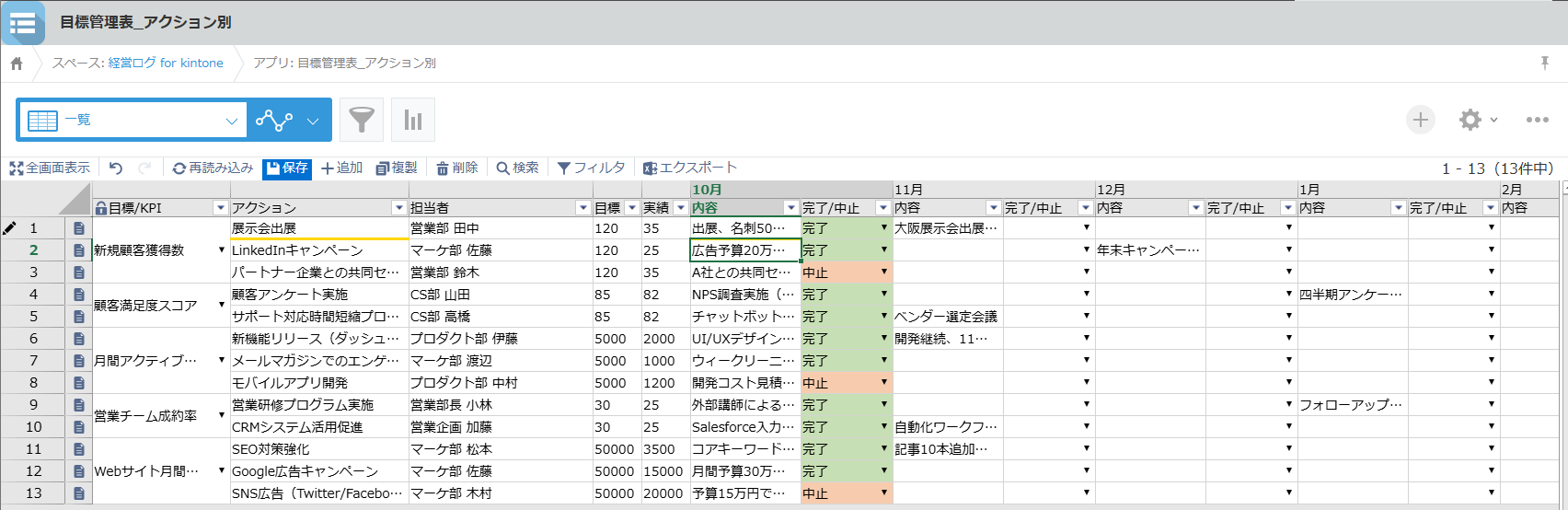Save changes with 保存 button
1568x510 pixels.
tap(287, 168)
